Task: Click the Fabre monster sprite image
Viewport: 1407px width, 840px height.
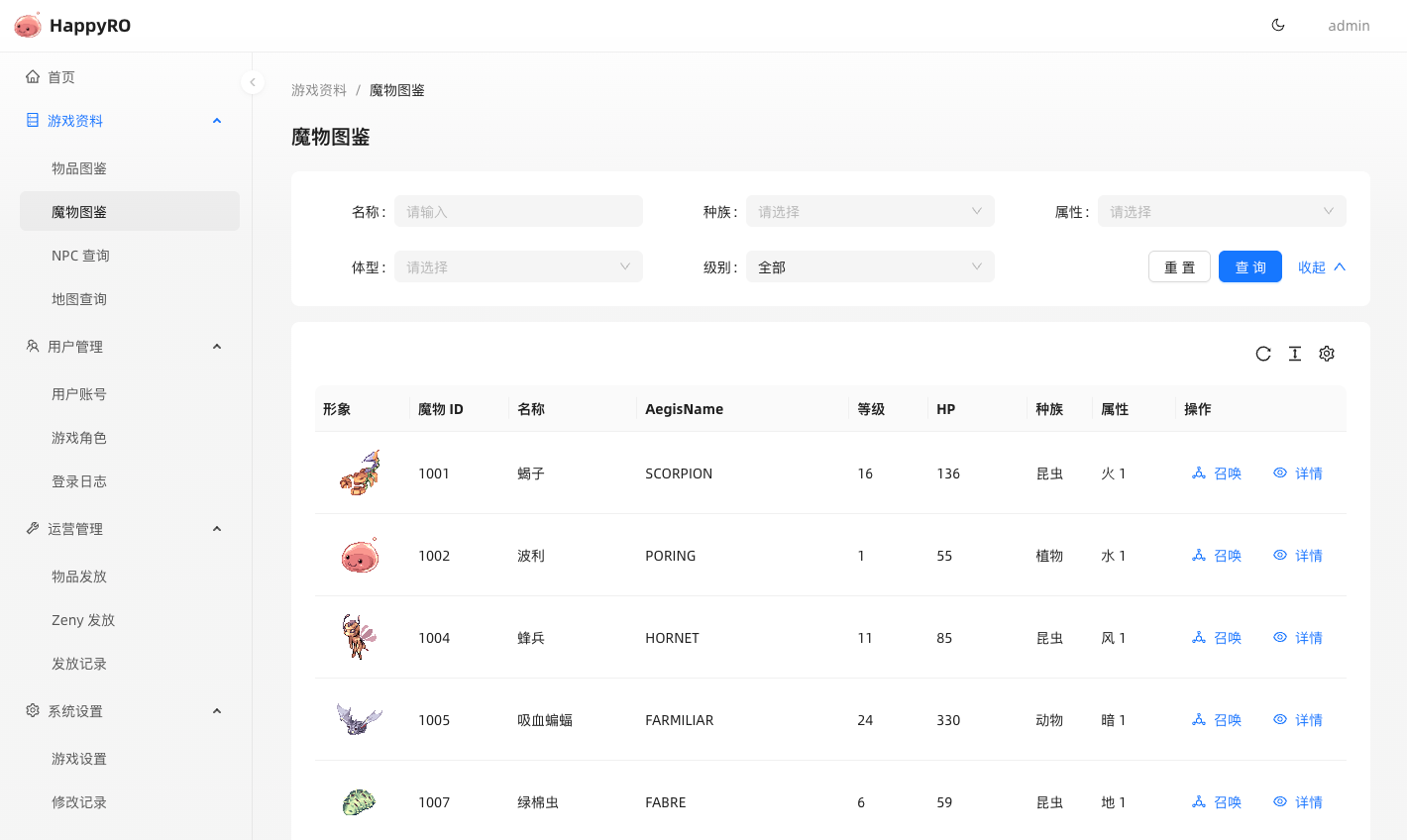Action: coord(360,801)
